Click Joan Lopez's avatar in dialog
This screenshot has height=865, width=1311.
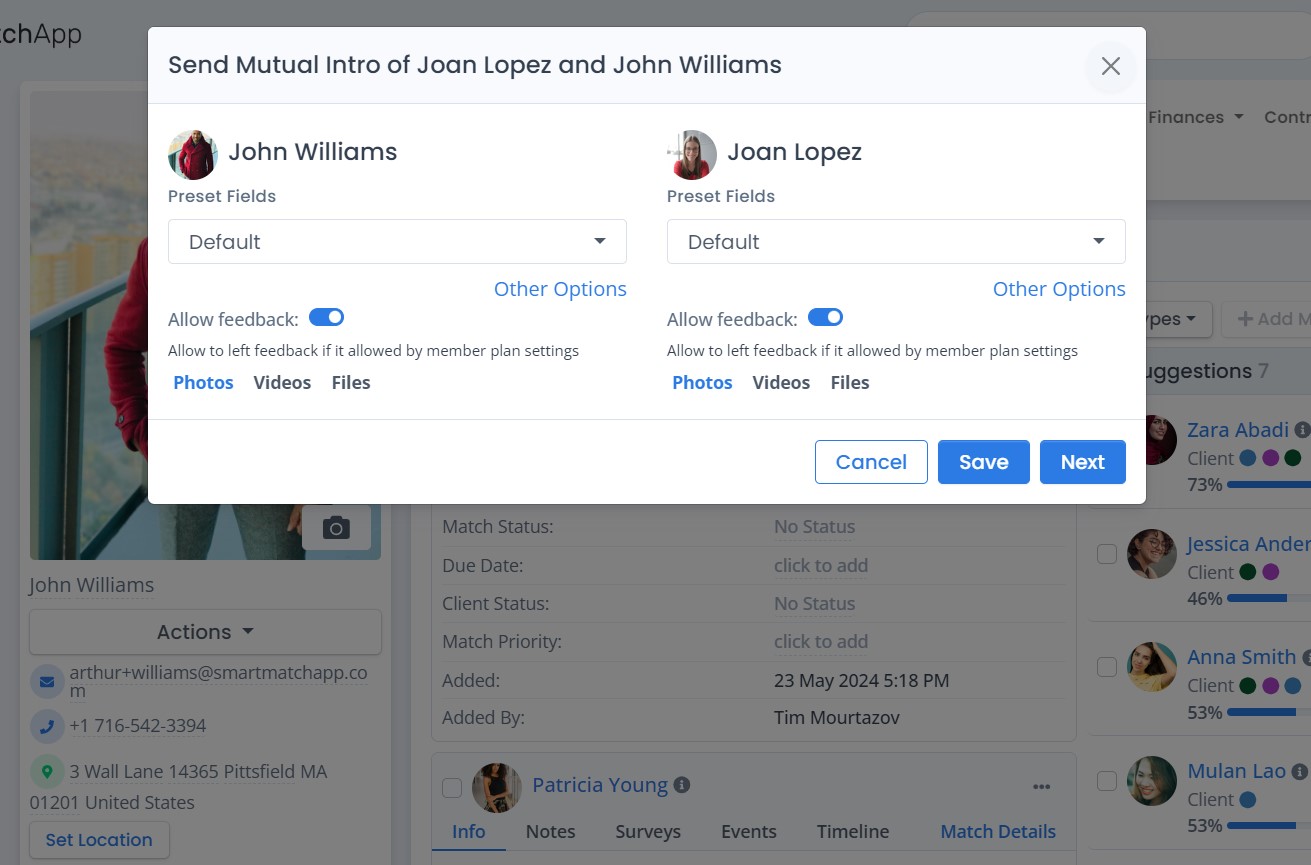coord(692,154)
